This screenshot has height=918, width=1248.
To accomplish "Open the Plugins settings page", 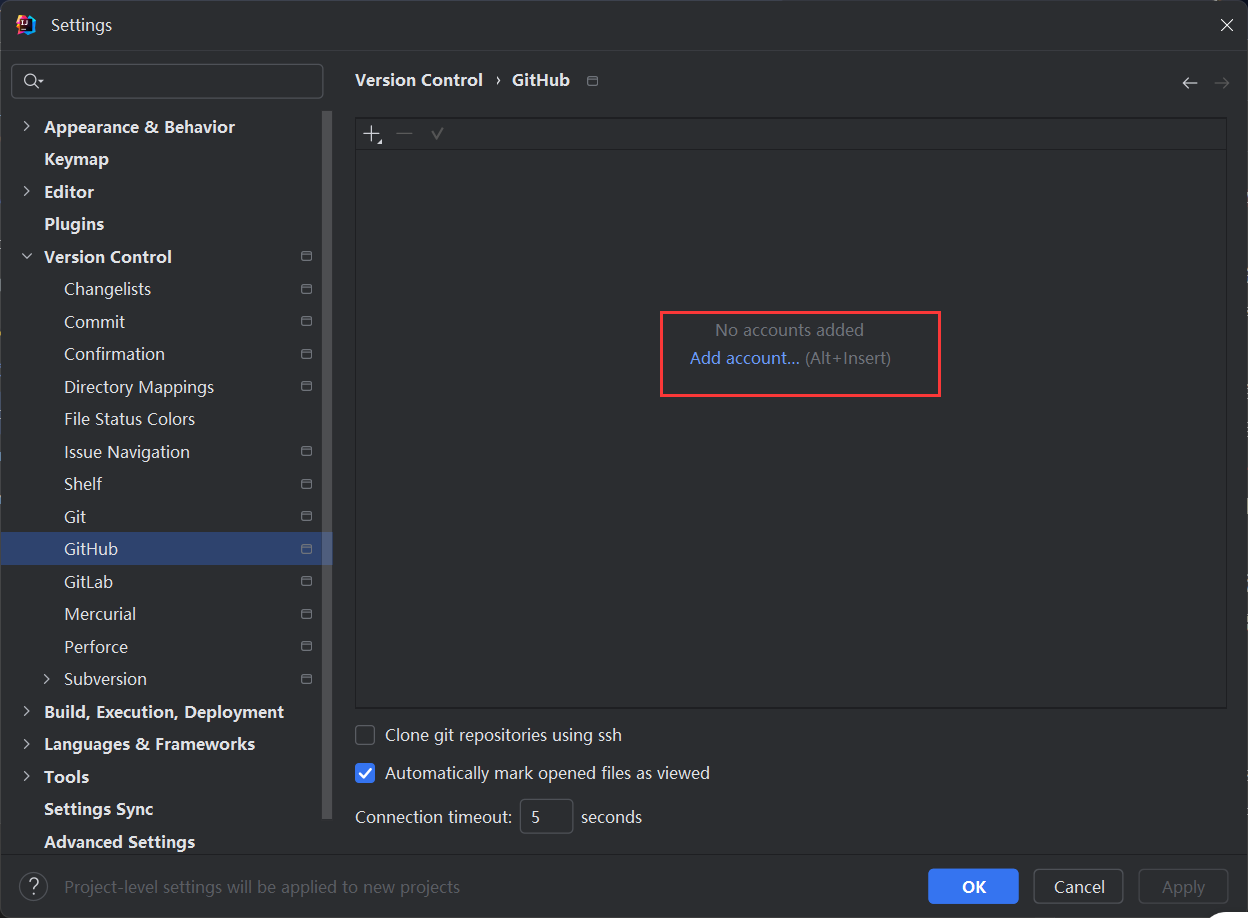I will pos(74,224).
